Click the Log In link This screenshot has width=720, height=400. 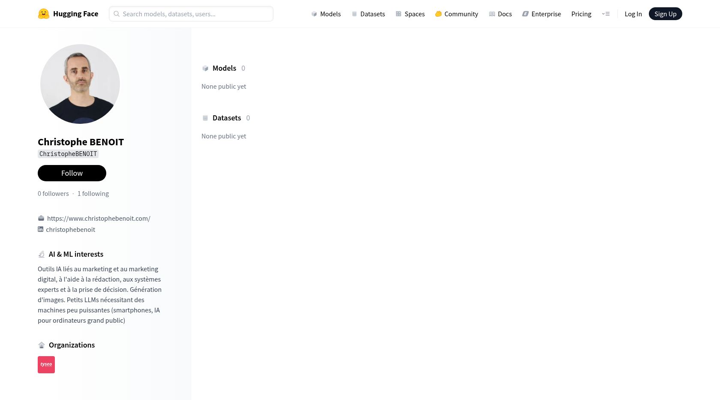click(x=633, y=14)
